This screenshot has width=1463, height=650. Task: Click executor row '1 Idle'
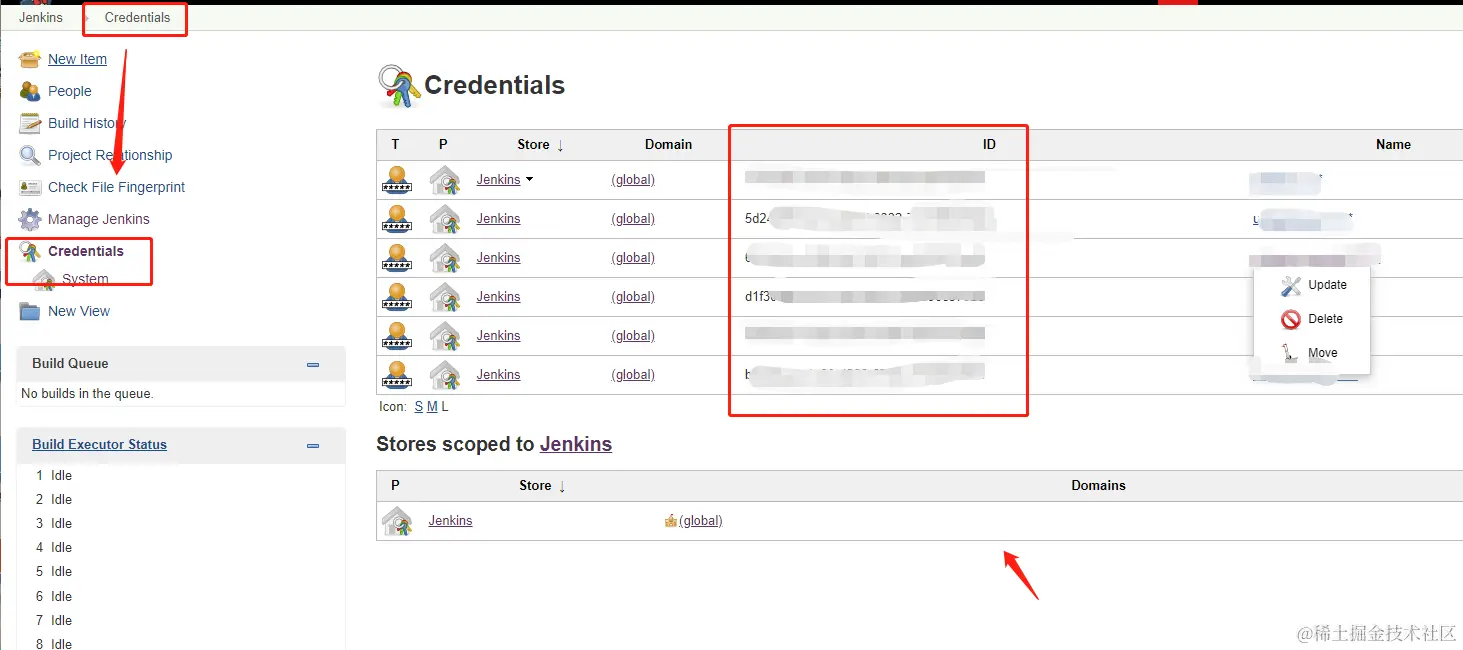point(54,476)
